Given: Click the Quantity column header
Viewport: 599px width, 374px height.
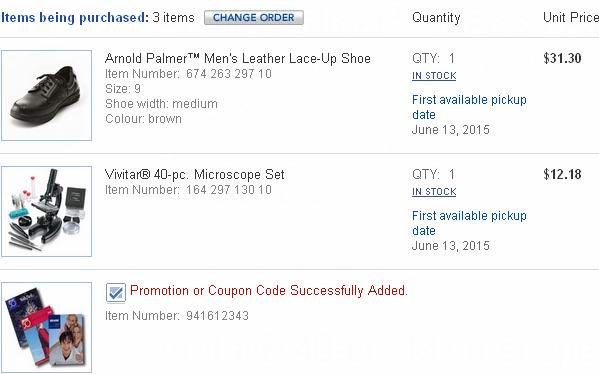Looking at the screenshot, I should pos(436,18).
